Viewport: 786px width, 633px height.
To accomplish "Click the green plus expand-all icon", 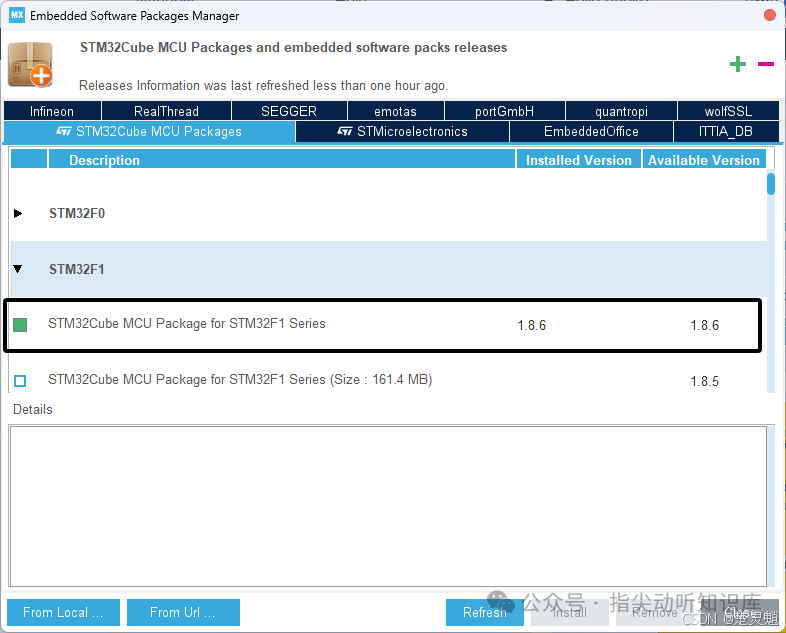I will (737, 64).
